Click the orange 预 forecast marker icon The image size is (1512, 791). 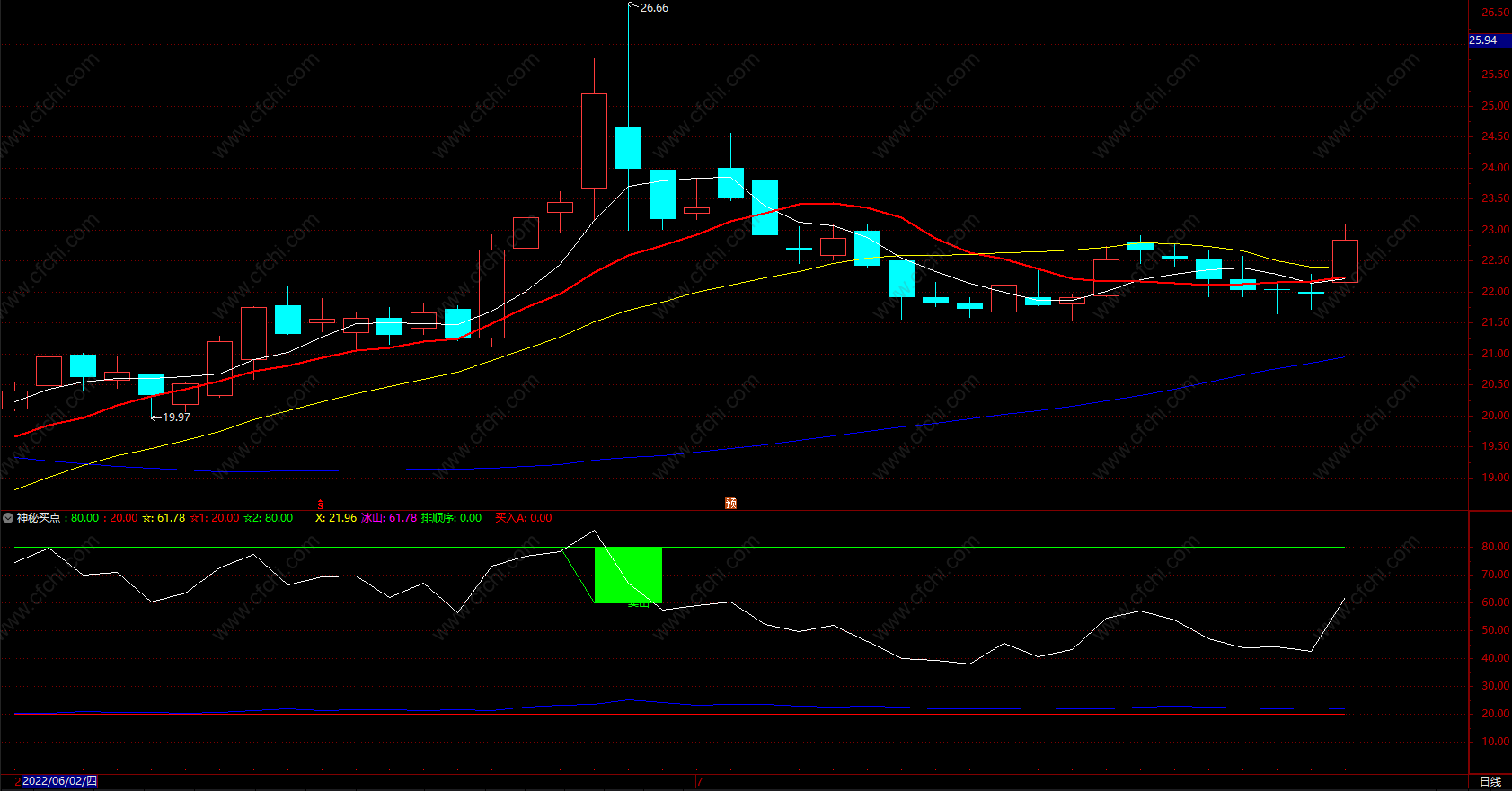[730, 504]
